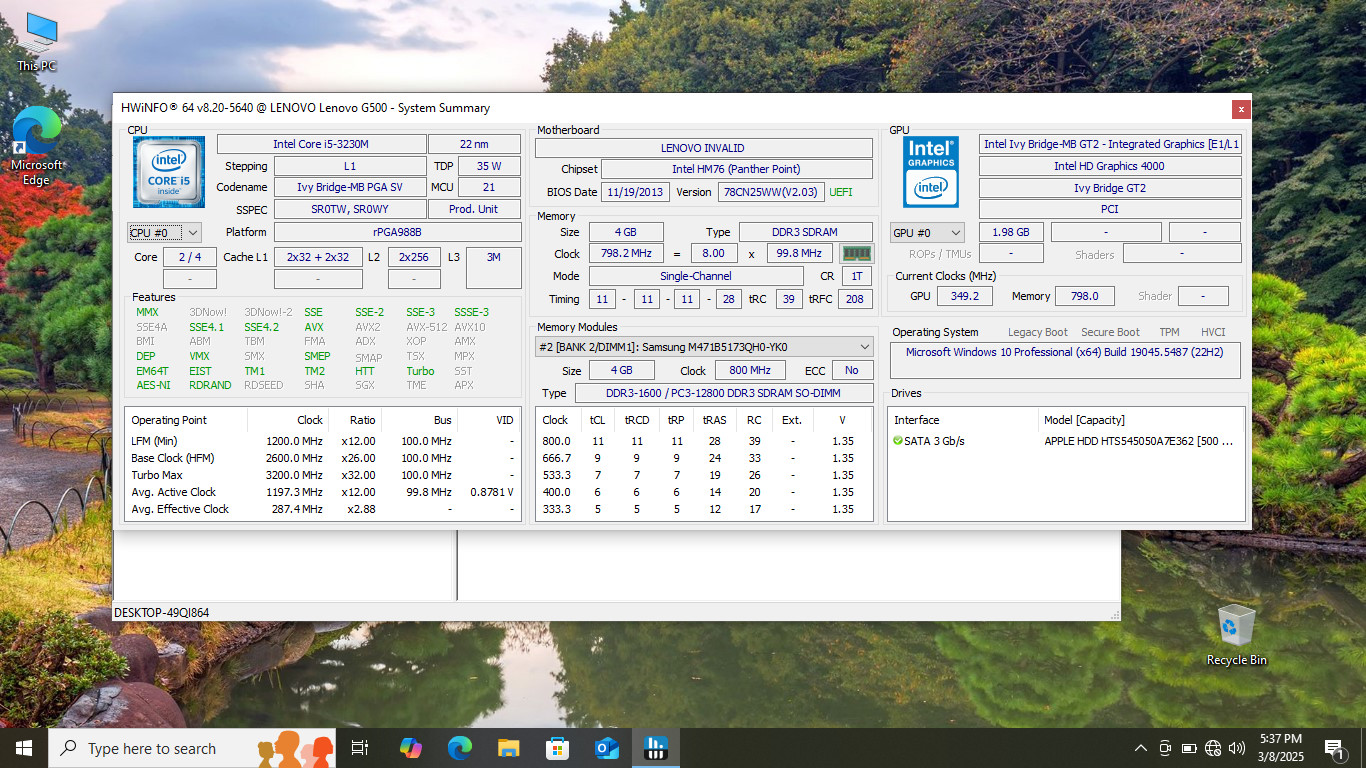Click the Turbo Max operating point row
This screenshot has width=1366, height=768.
coord(323,475)
